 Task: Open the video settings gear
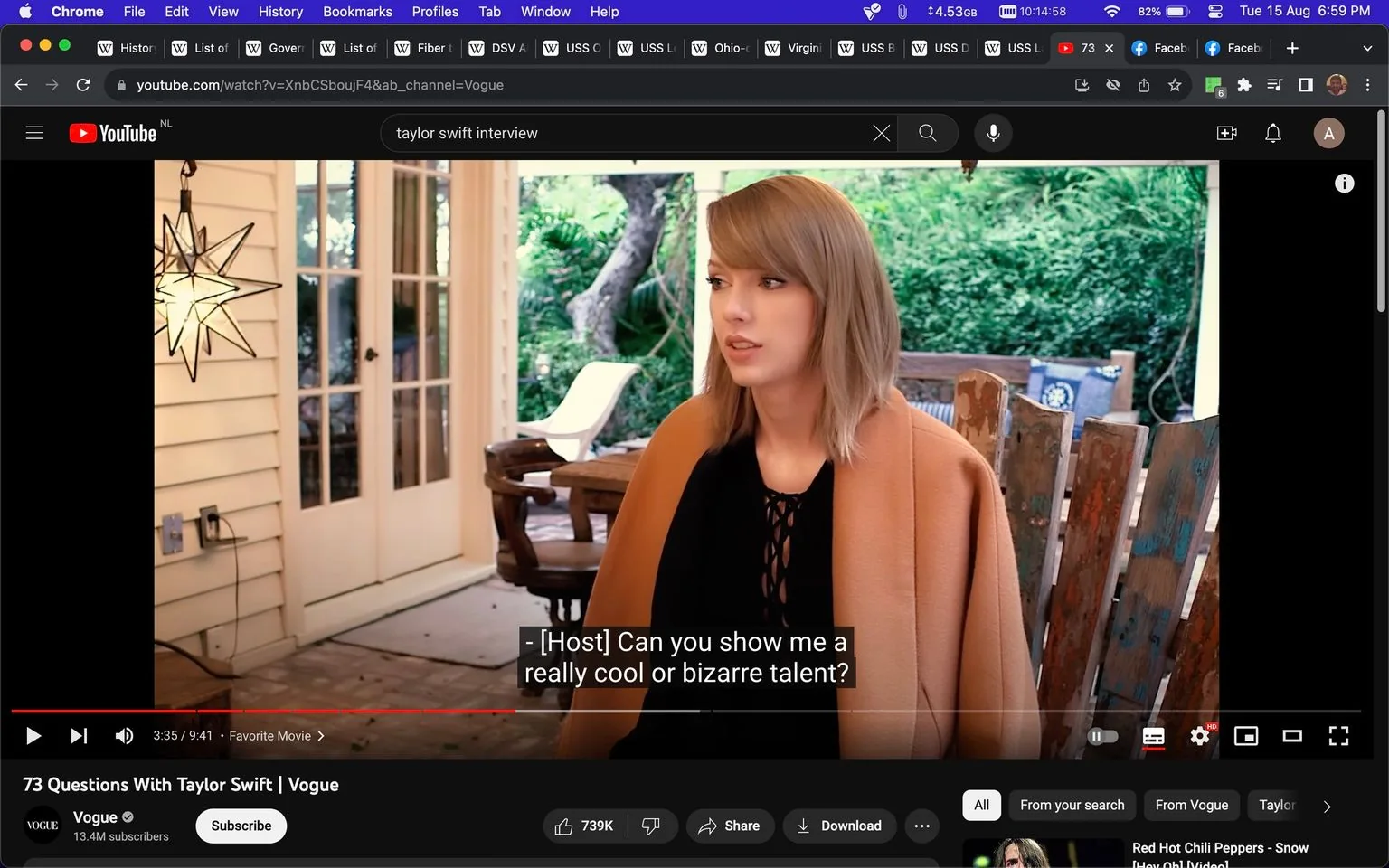[x=1200, y=736]
